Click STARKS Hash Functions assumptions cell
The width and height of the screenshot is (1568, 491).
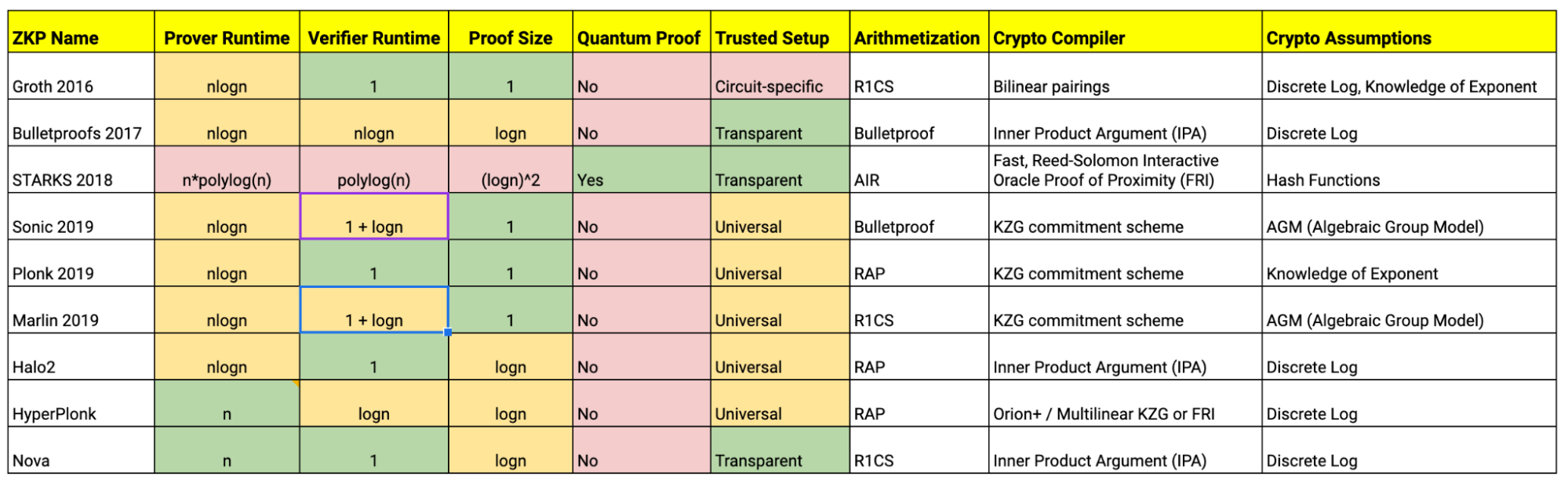[x=1409, y=169]
